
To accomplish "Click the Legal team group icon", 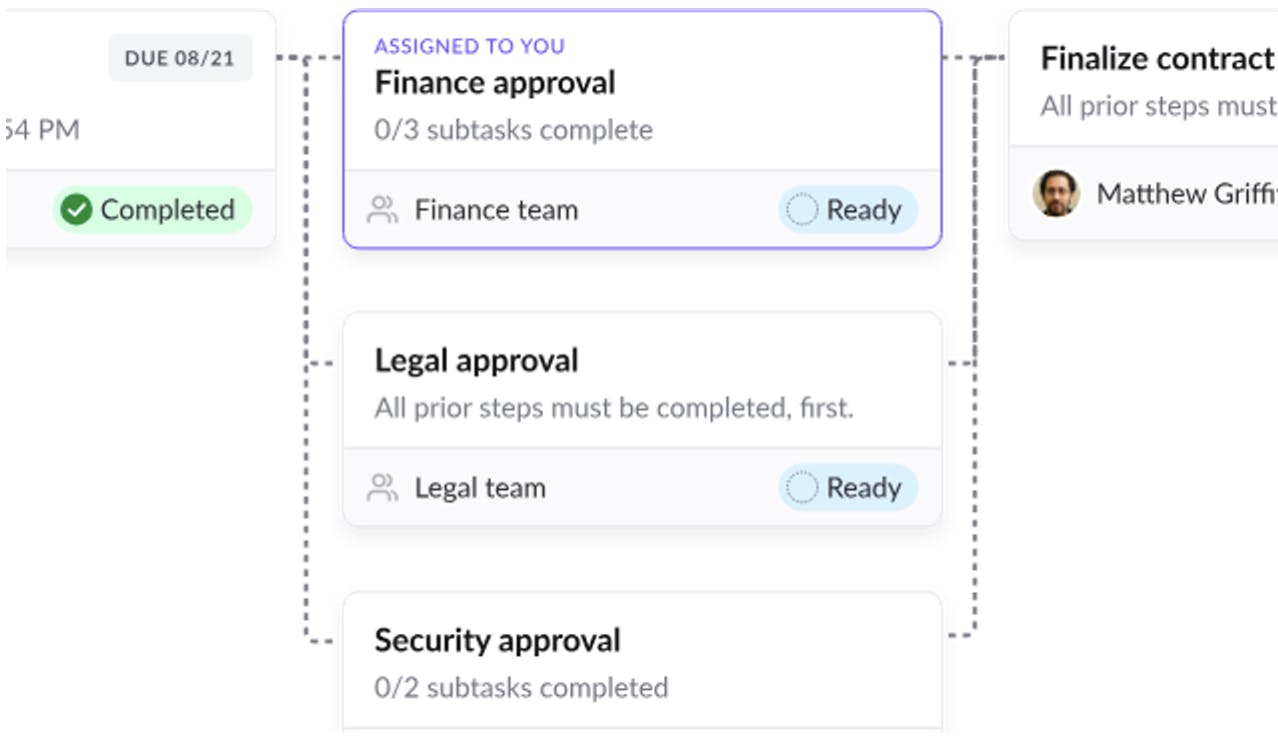I will (x=382, y=488).
